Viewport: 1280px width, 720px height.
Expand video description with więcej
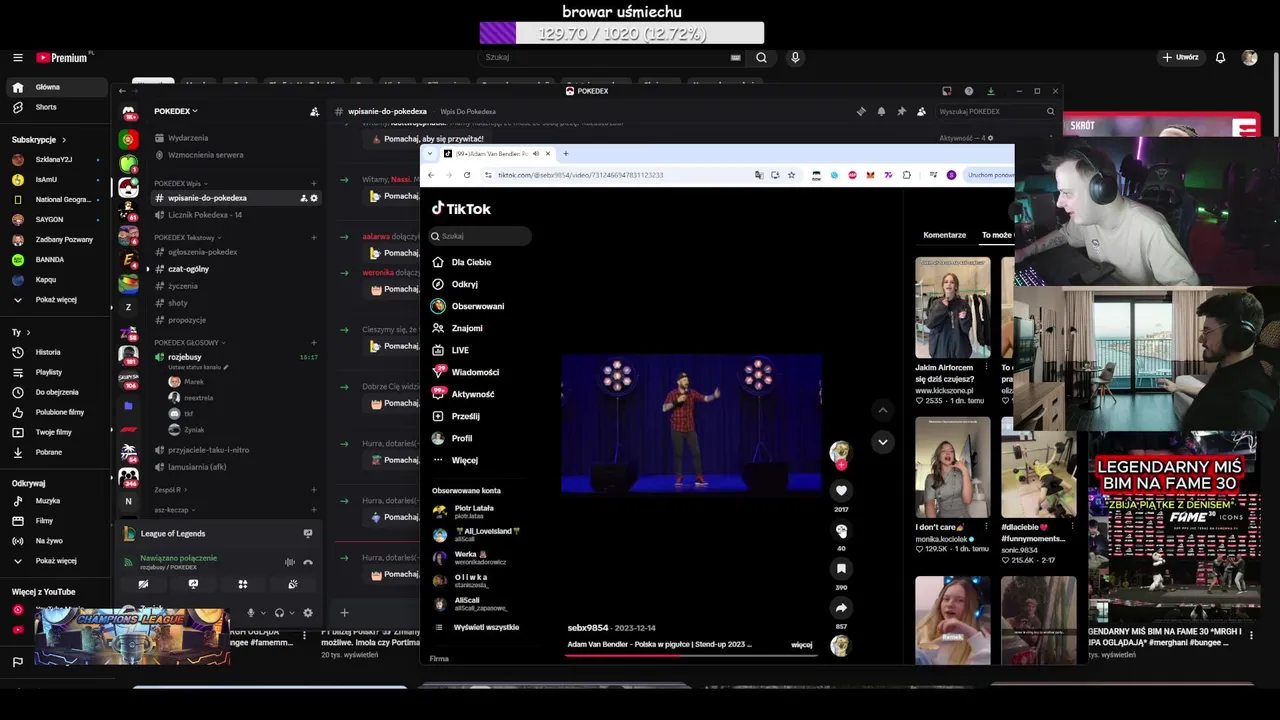coord(802,645)
